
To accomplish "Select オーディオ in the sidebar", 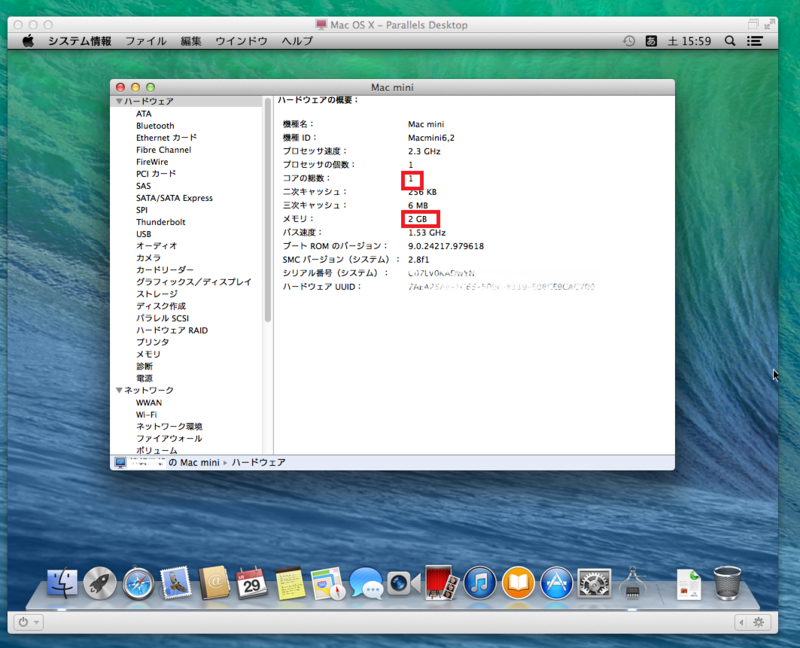I will pyautogui.click(x=157, y=245).
